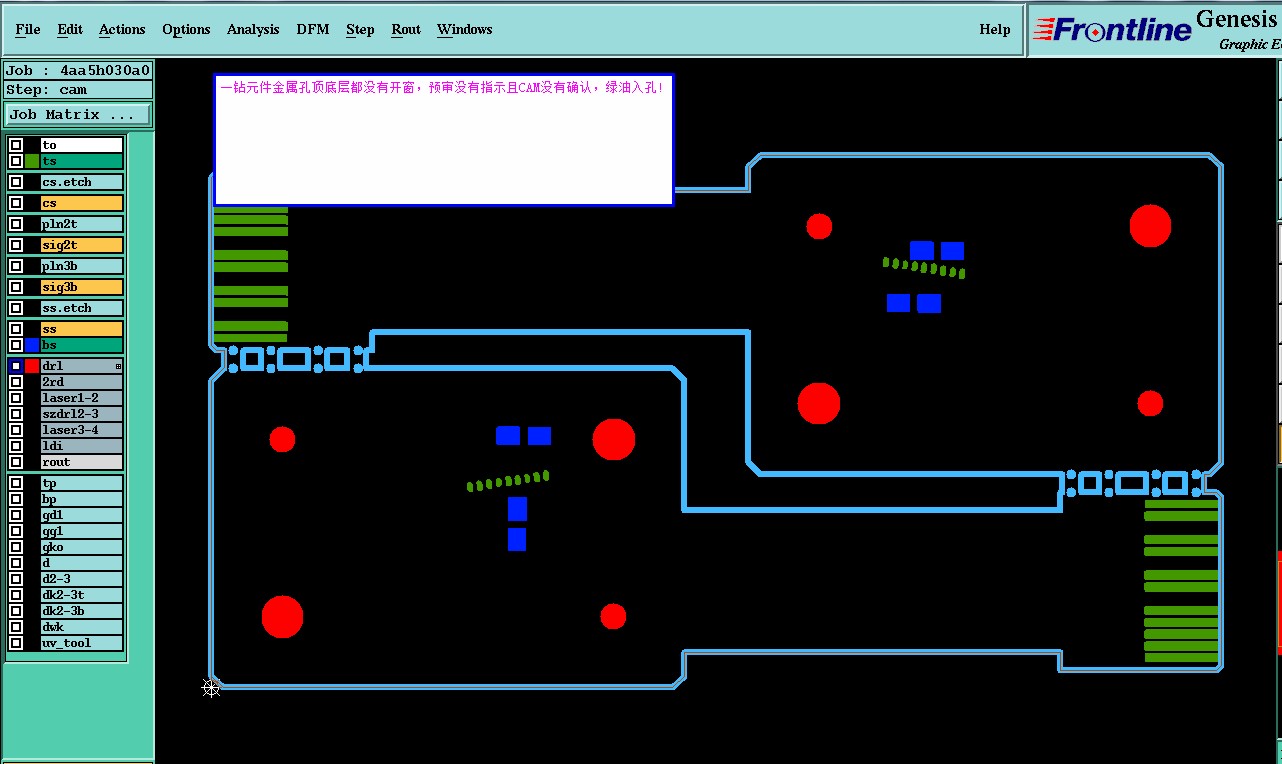This screenshot has width=1282, height=764.
Task: Select the 'cs' layer name
Action: tap(82, 203)
